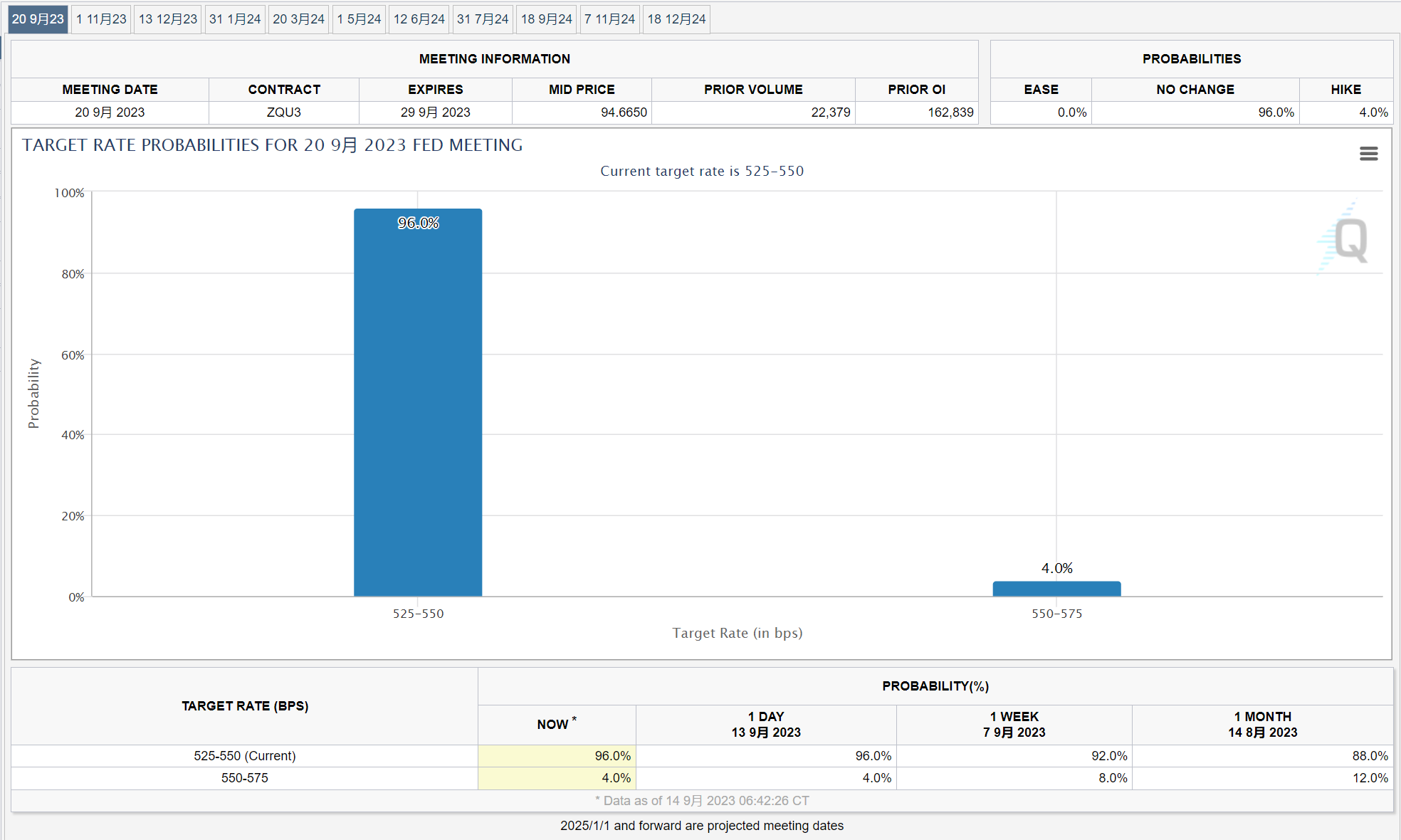Click the 1 MONTH column header
The width and height of the screenshot is (1401, 840).
[1262, 725]
